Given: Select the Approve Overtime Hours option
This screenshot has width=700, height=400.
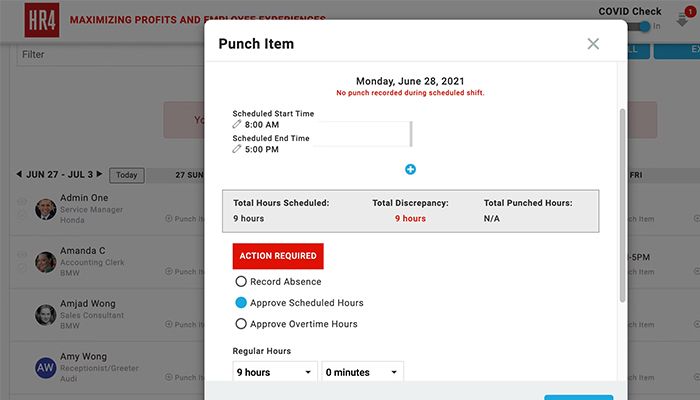Looking at the screenshot, I should 241,324.
